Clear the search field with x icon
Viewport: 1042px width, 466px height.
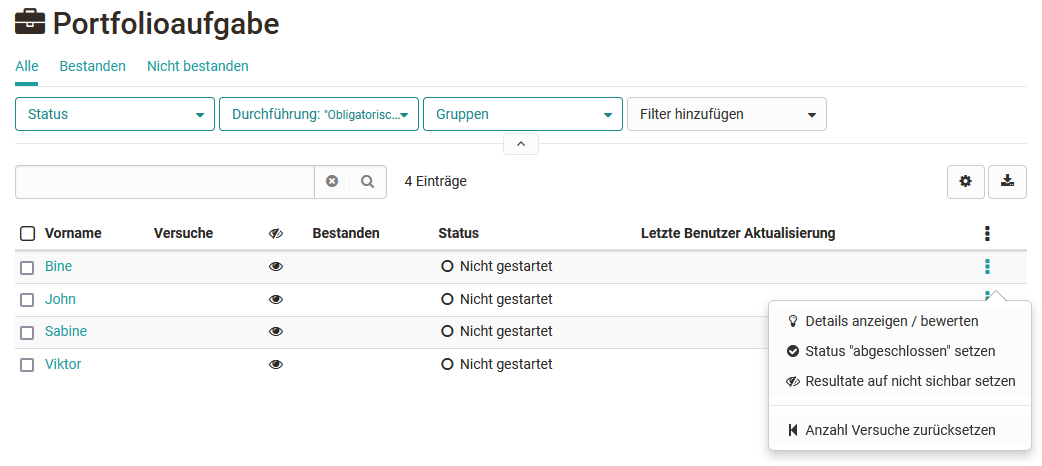(x=332, y=182)
